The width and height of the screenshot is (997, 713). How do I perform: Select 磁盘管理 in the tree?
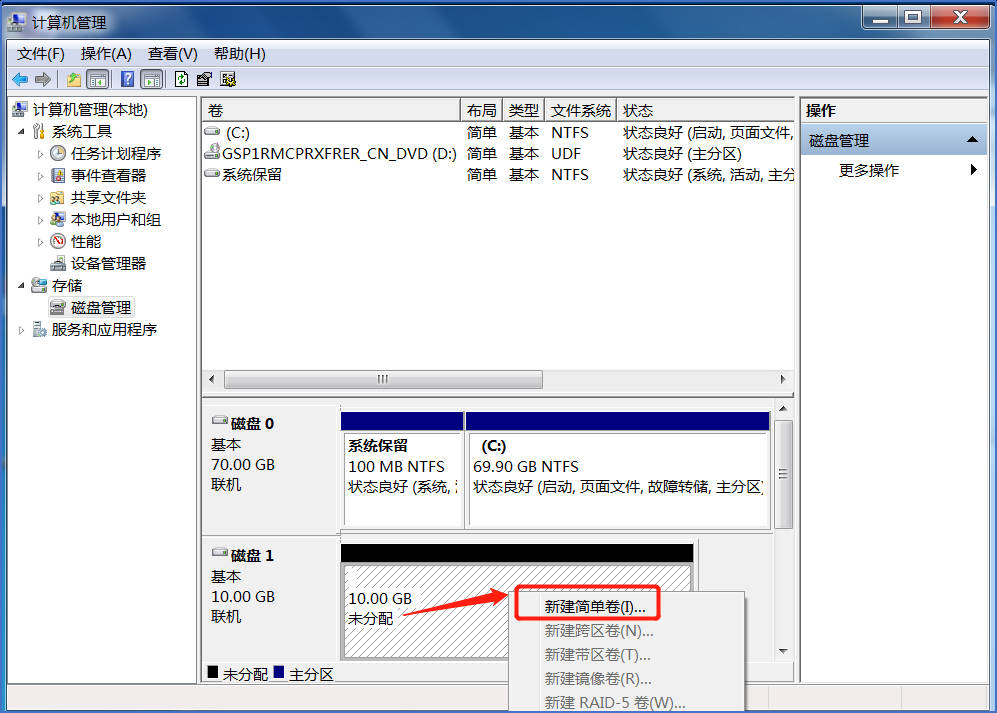tap(100, 308)
